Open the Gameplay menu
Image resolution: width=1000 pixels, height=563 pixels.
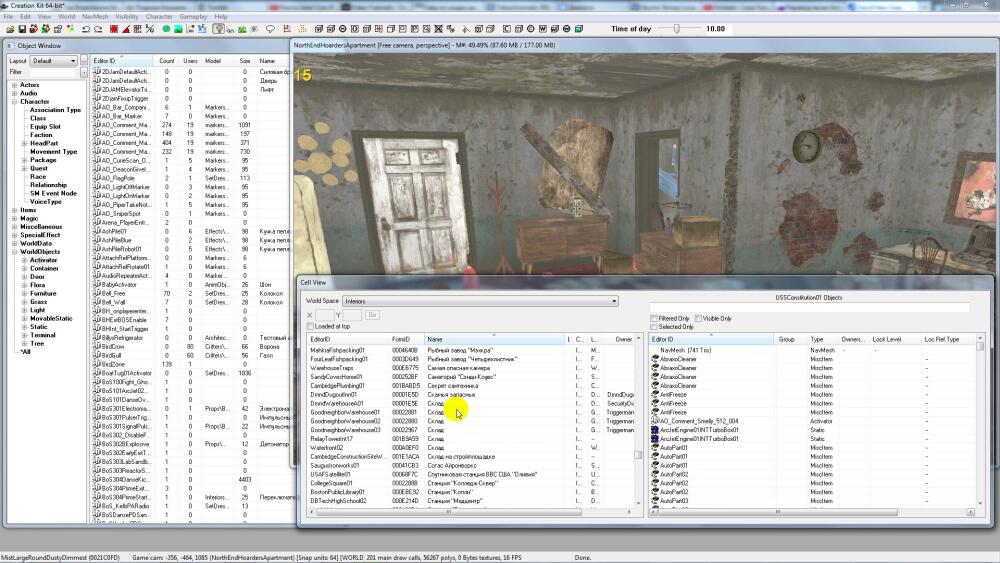[x=193, y=17]
